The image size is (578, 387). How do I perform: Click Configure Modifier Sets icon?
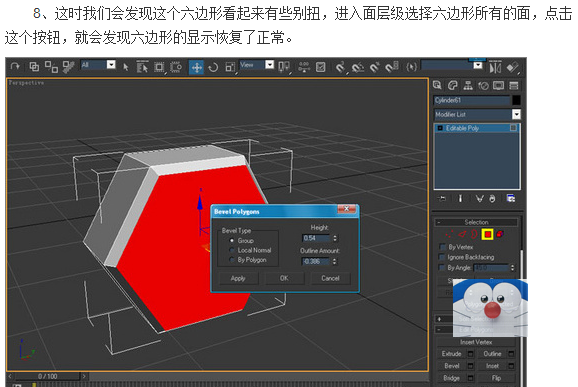click(x=511, y=199)
